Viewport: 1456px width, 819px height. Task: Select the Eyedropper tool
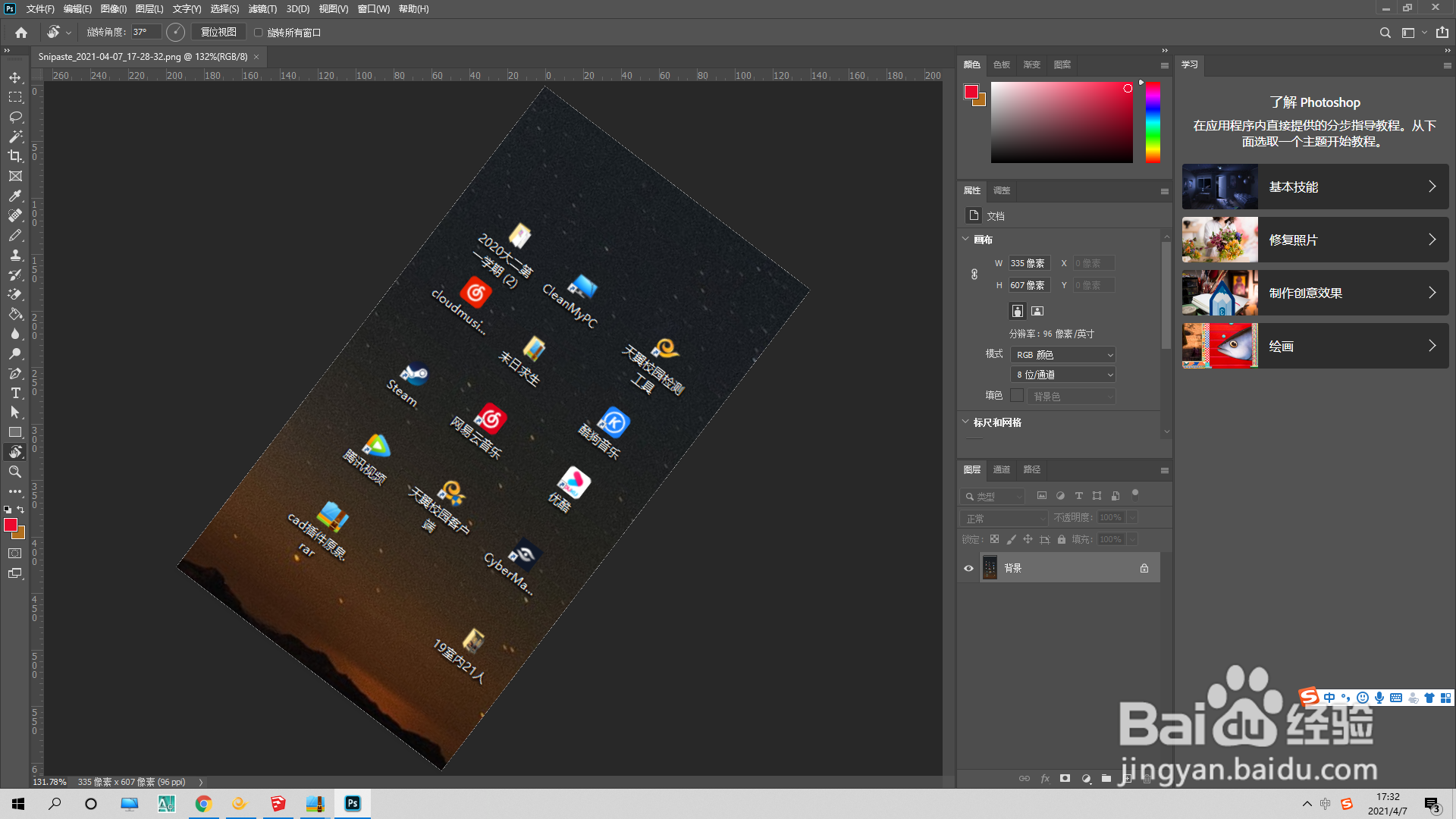pos(15,196)
